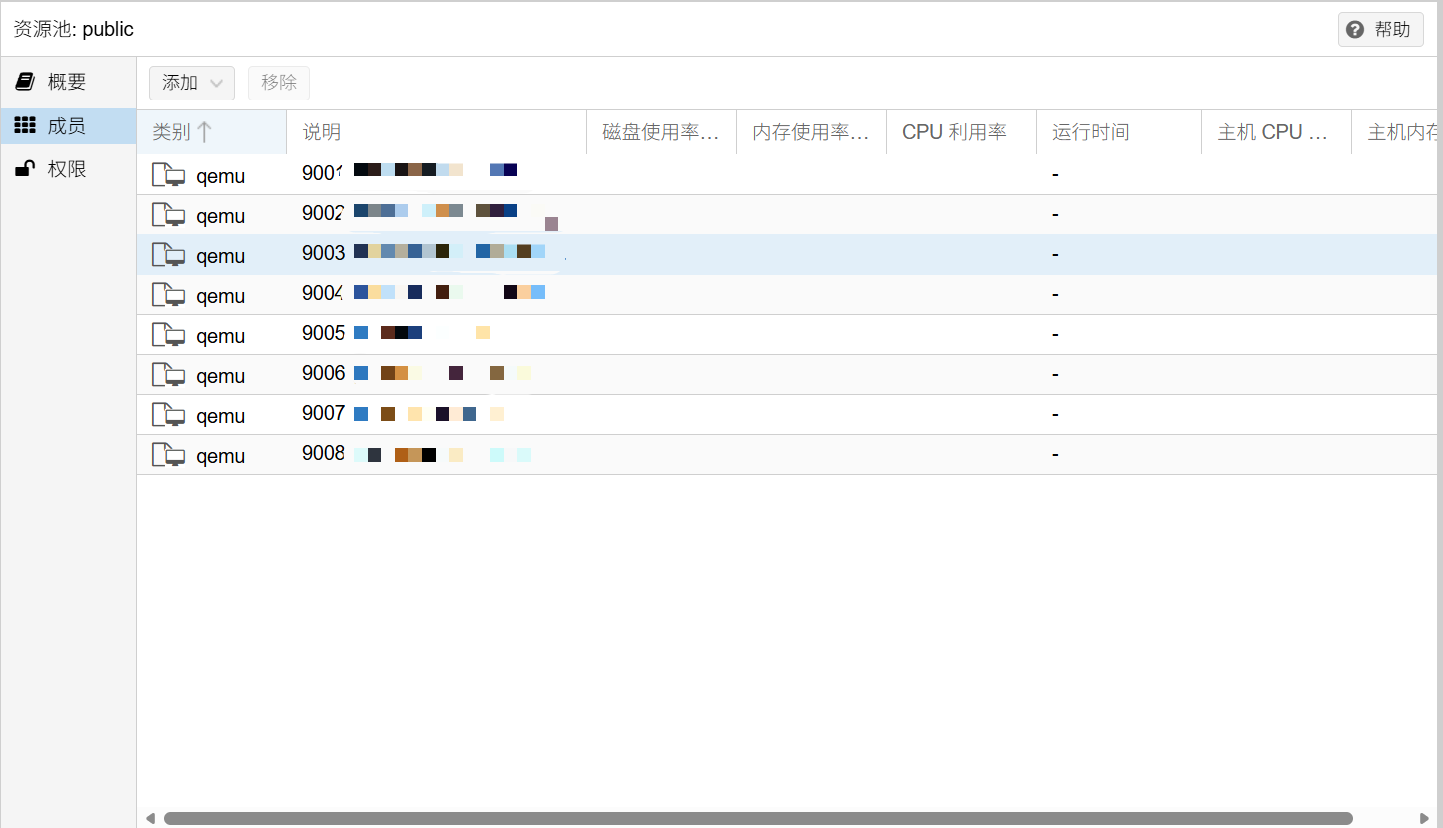Click the qemu icon in row 9005
1443x828 pixels.
coord(168,336)
